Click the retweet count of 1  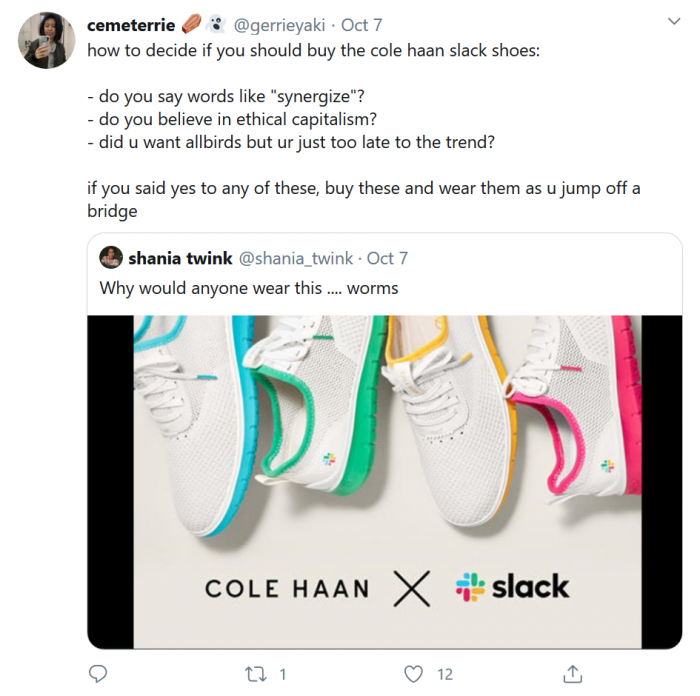click(283, 674)
